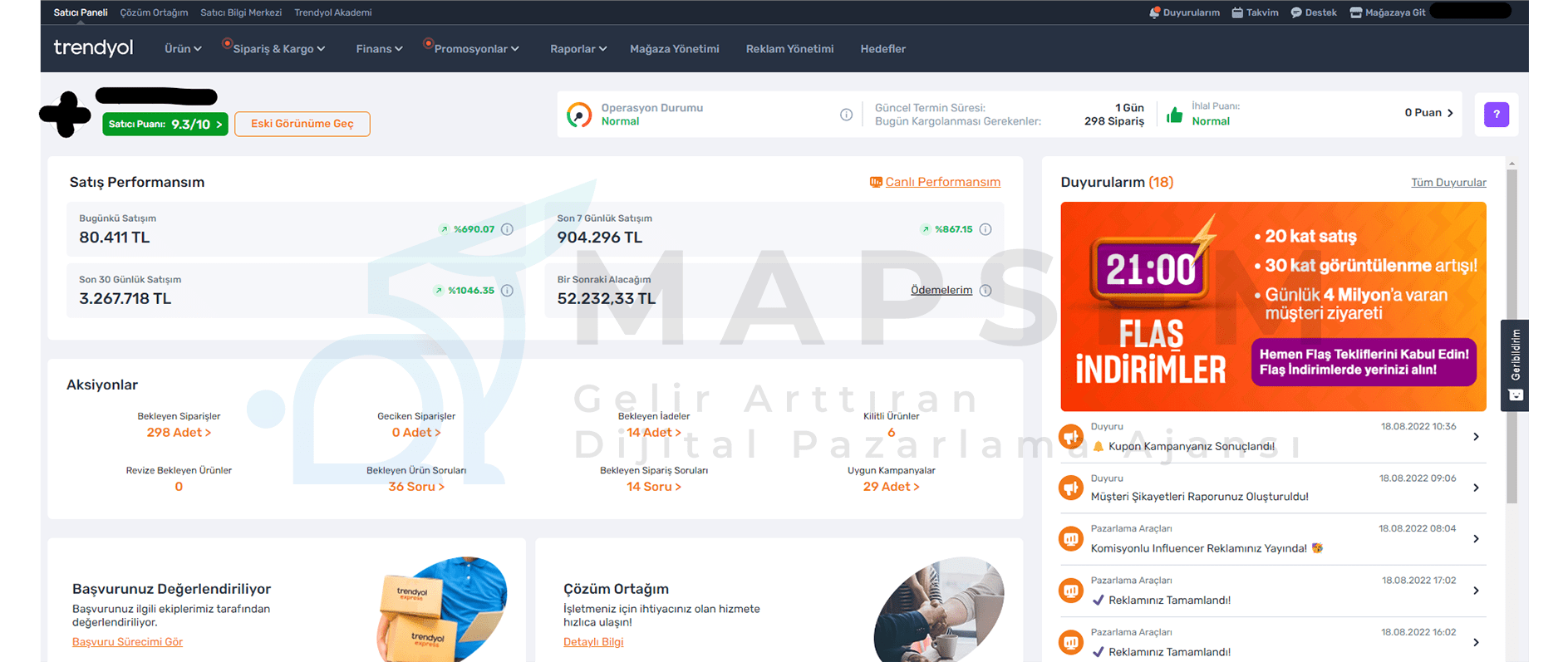Click info icon beside Son 7 Günlük Satışım
This screenshot has height=662, width=1568.
[986, 229]
